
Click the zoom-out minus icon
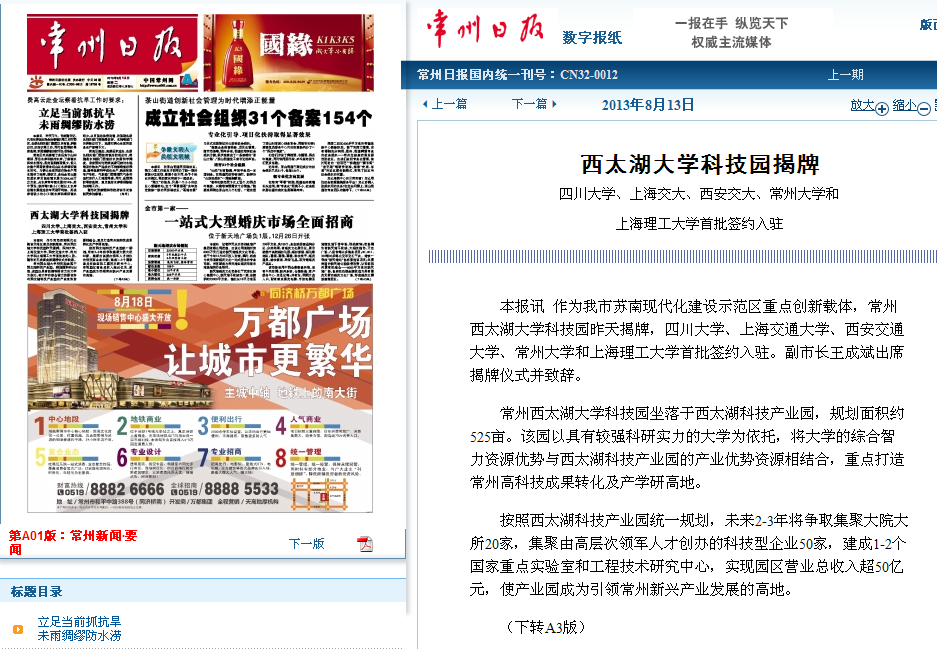click(x=924, y=108)
